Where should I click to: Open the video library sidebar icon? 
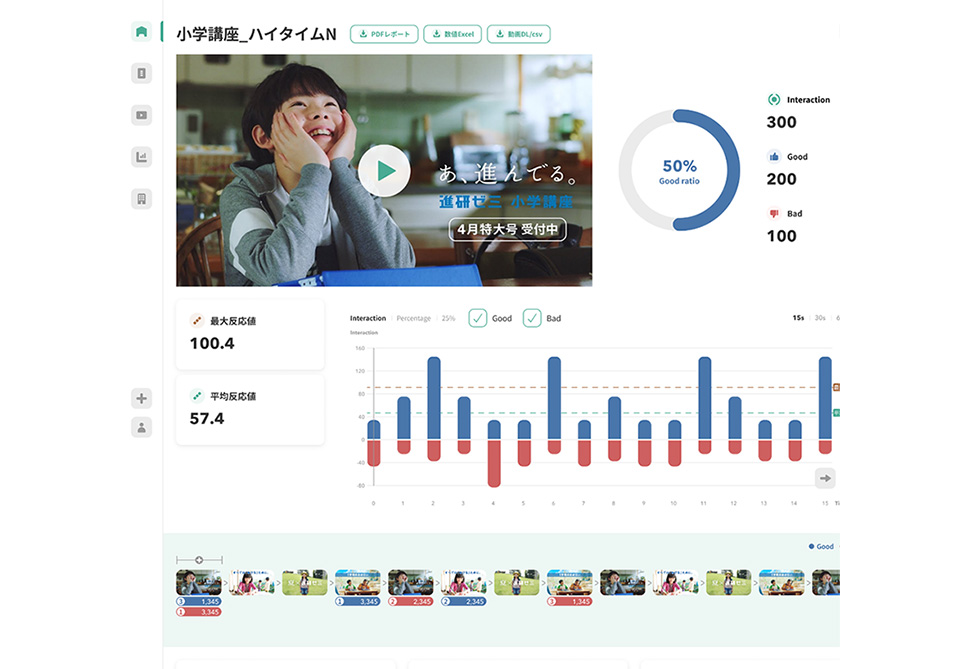141,115
